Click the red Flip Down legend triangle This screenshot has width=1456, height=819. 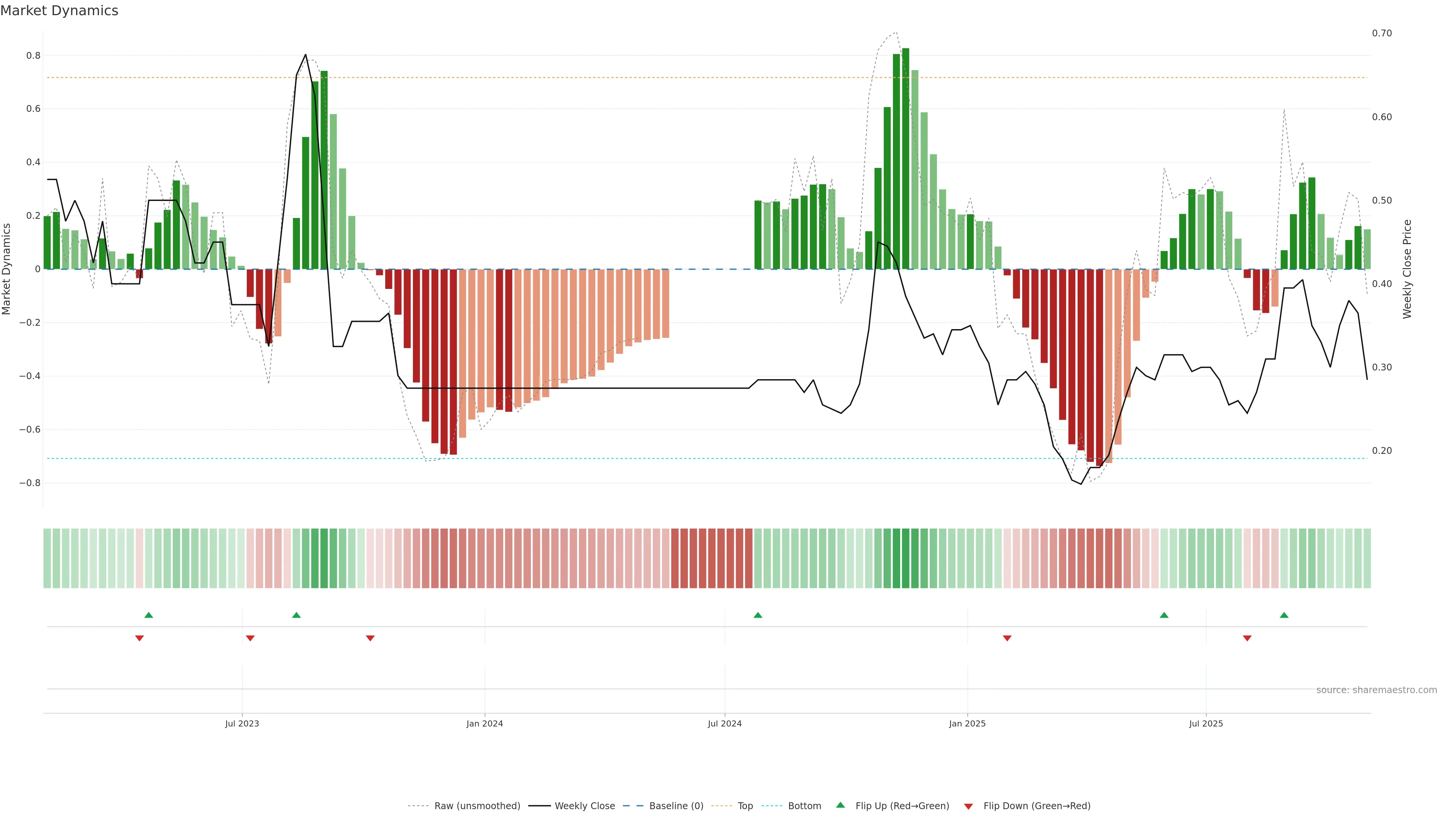(x=968, y=806)
